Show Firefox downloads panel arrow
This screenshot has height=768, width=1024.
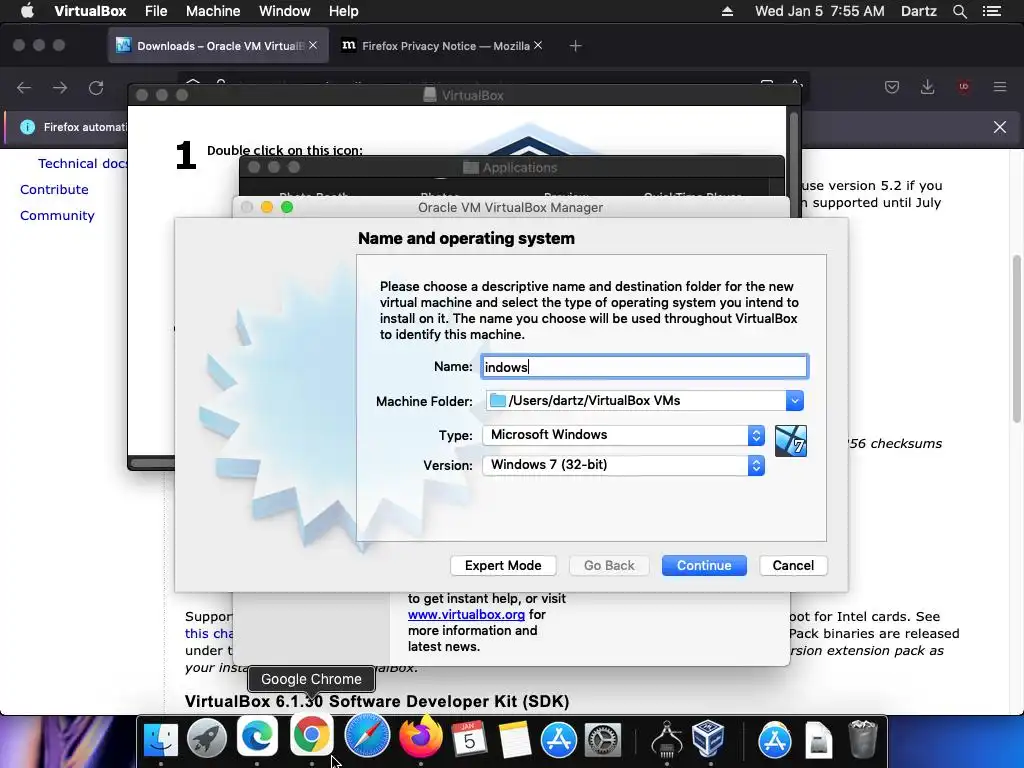click(x=927, y=87)
